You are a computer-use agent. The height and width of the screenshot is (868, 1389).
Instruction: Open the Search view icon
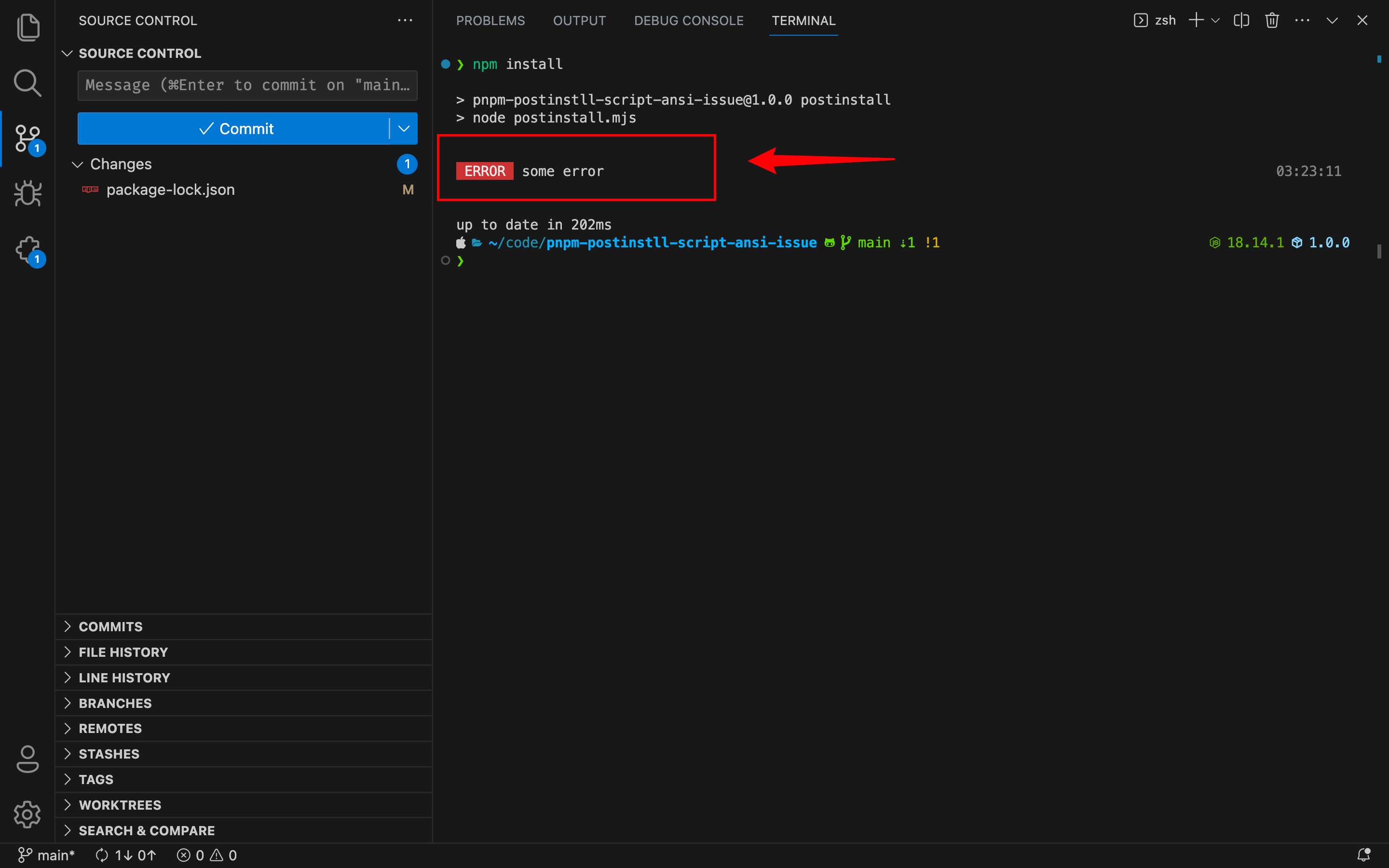click(27, 83)
